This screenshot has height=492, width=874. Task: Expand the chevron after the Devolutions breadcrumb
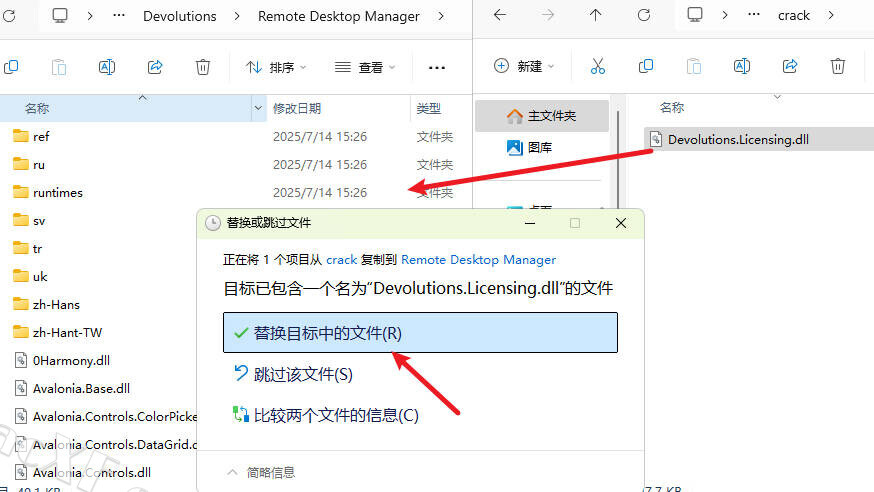tap(237, 16)
